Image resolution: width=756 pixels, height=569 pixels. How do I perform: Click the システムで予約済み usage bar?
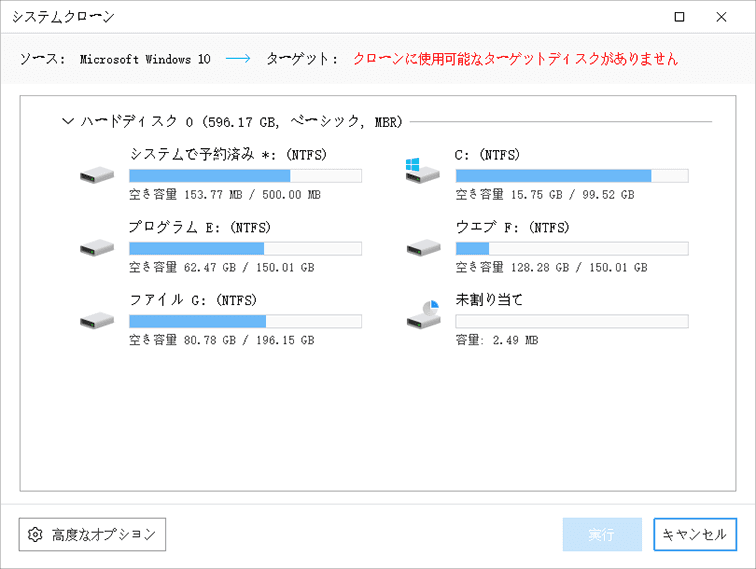point(245,176)
